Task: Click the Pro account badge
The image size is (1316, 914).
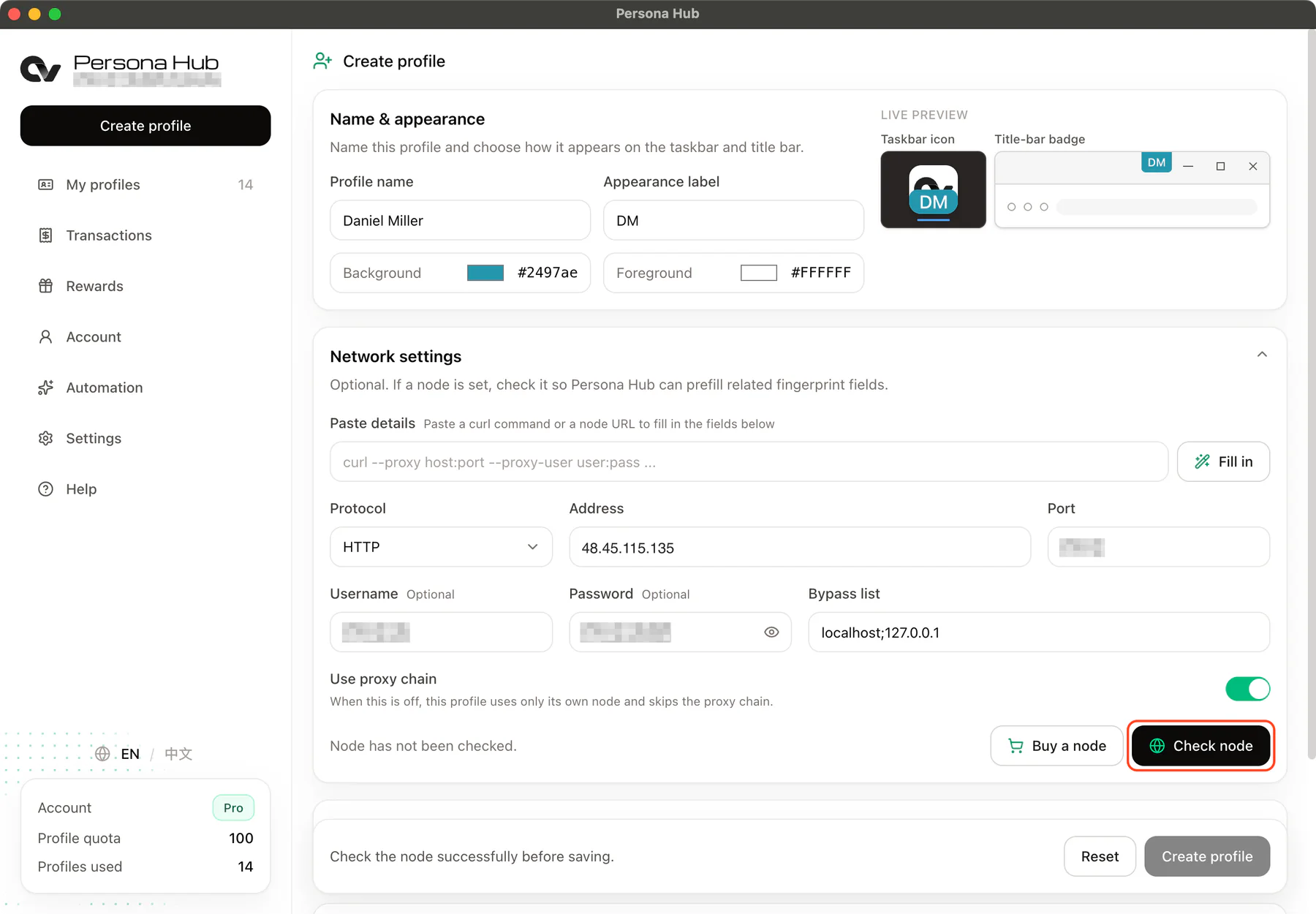Action: 233,808
